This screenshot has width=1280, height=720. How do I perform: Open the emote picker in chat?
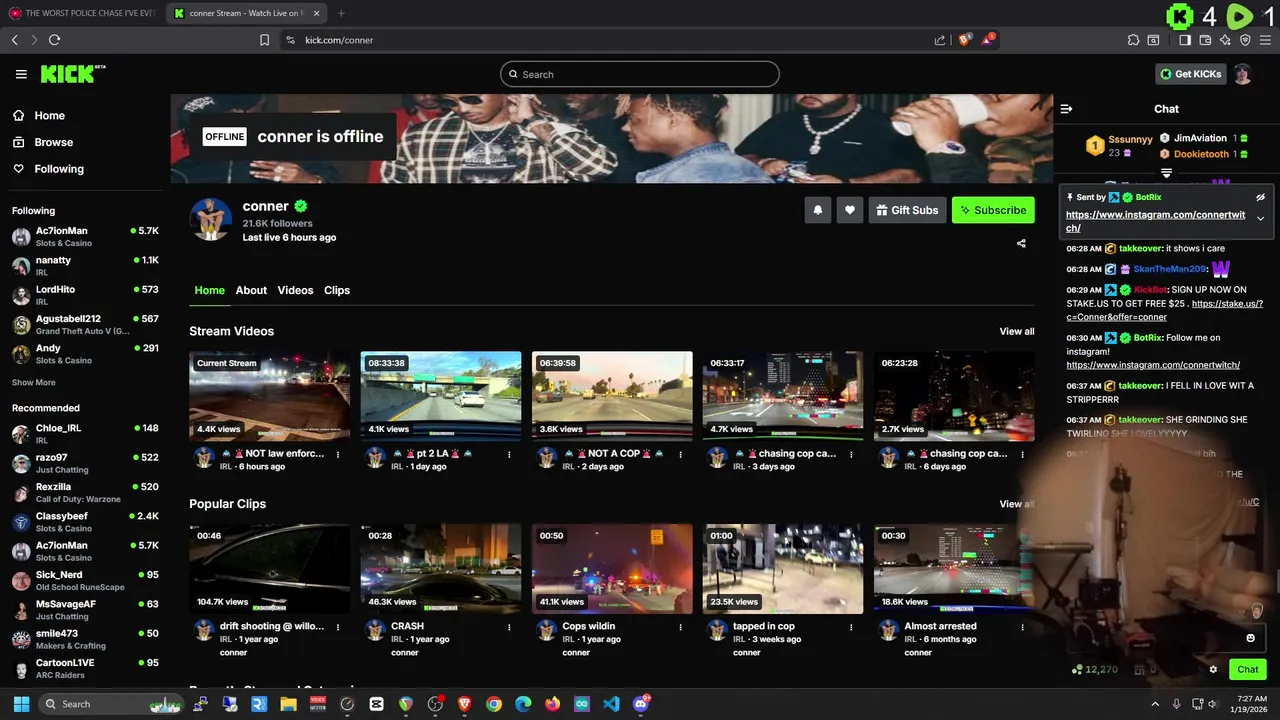coord(1250,638)
